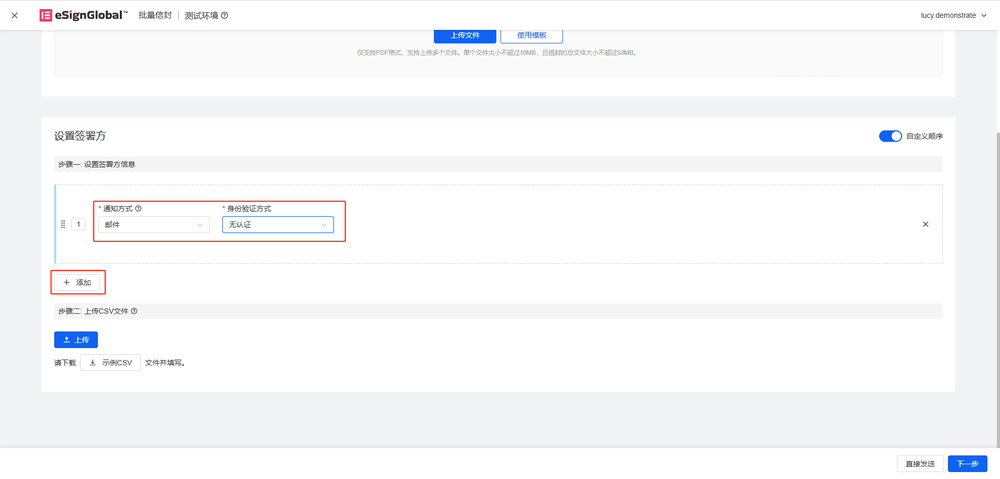Click the X icon beside the eSignGlobal logo

pos(14,15)
